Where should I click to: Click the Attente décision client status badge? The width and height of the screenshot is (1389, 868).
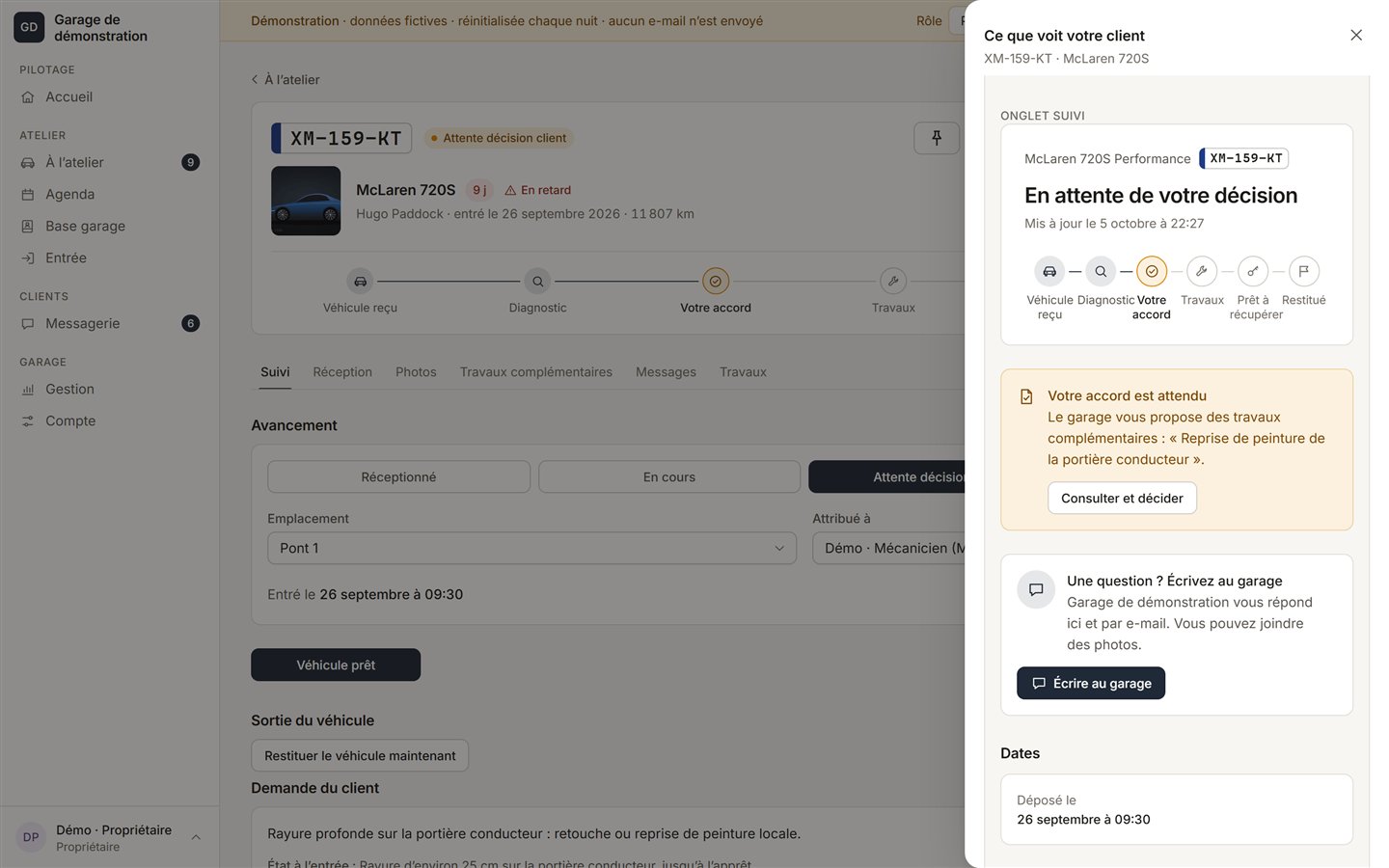[499, 138]
